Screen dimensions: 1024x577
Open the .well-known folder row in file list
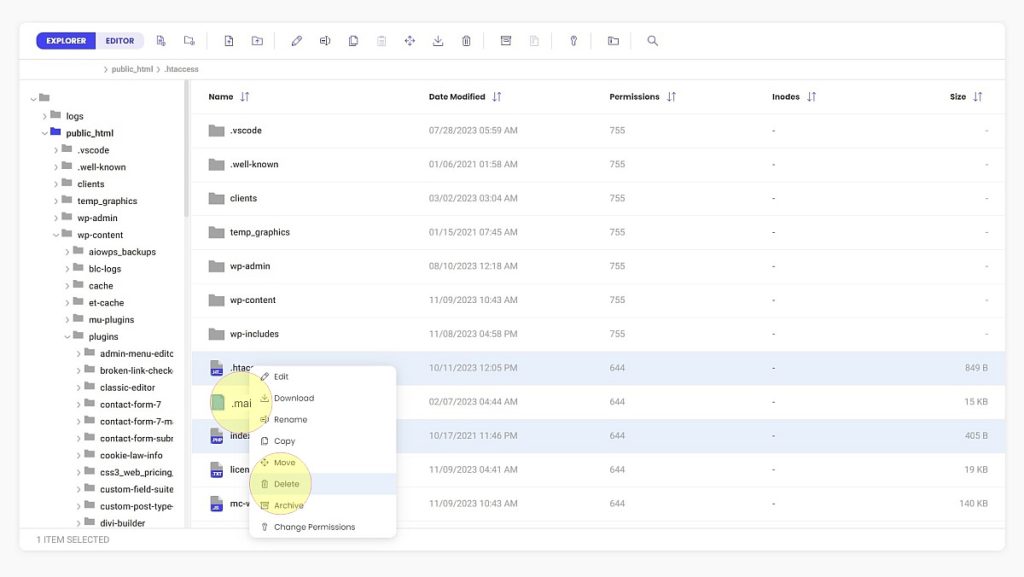(598, 164)
